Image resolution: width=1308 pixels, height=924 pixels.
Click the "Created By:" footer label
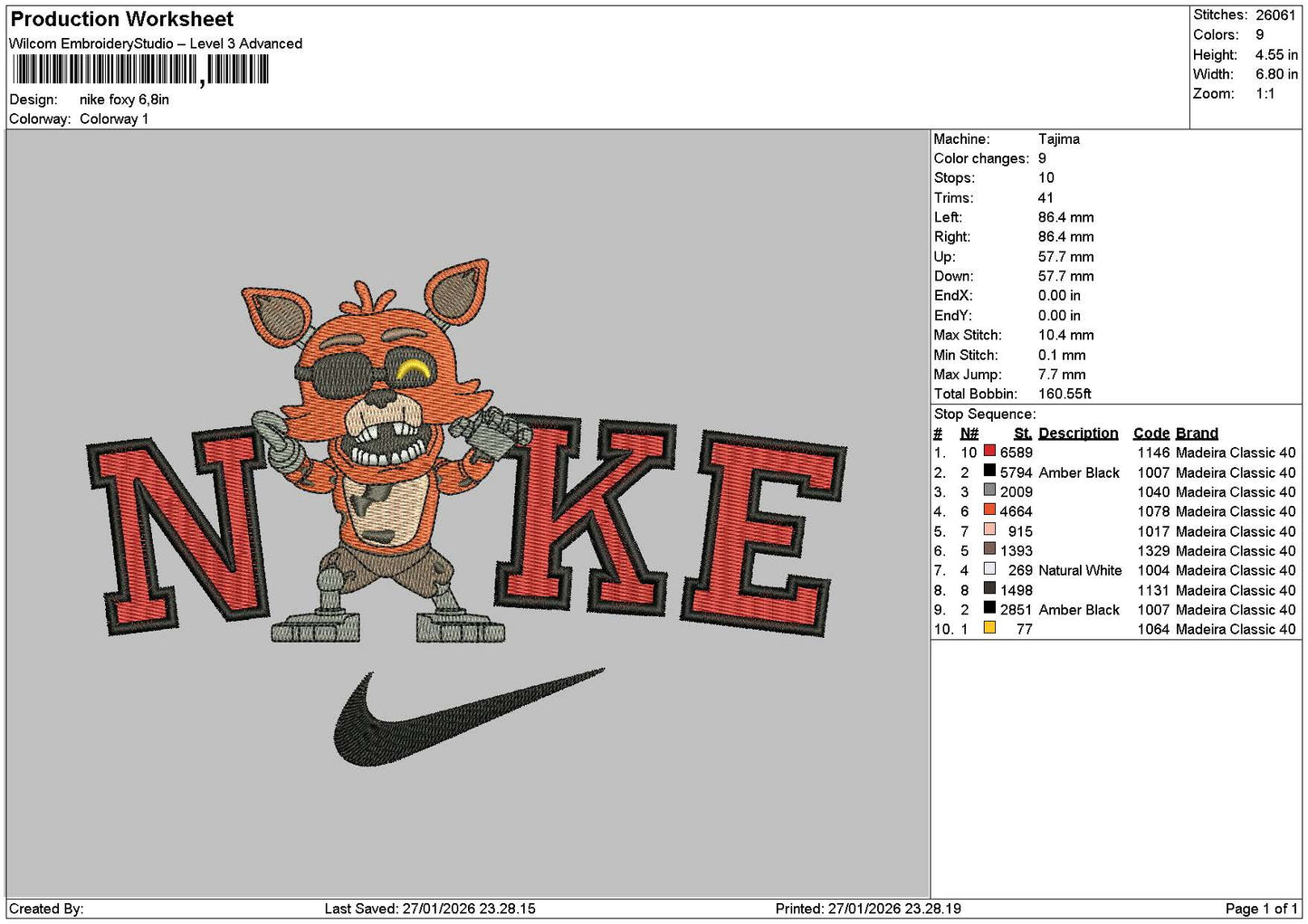coord(46,909)
